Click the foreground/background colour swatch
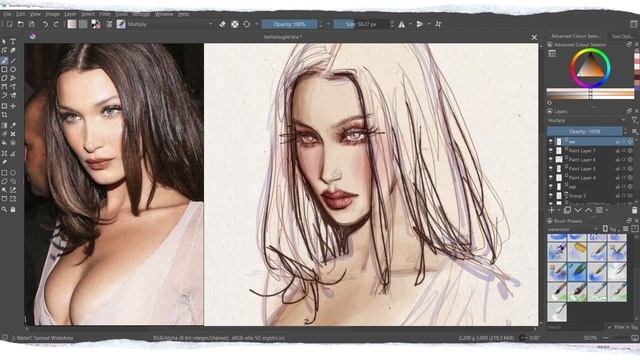This screenshot has width=640, height=360. [x=96, y=24]
